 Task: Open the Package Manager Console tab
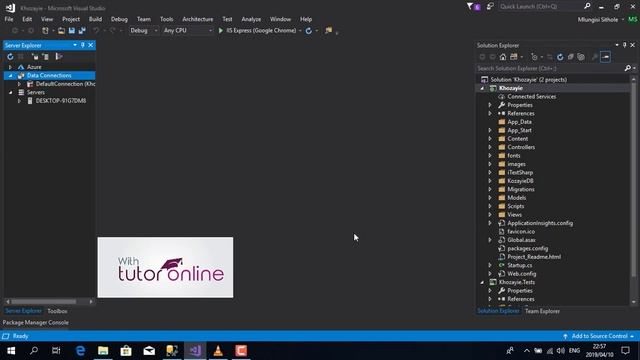click(x=36, y=322)
